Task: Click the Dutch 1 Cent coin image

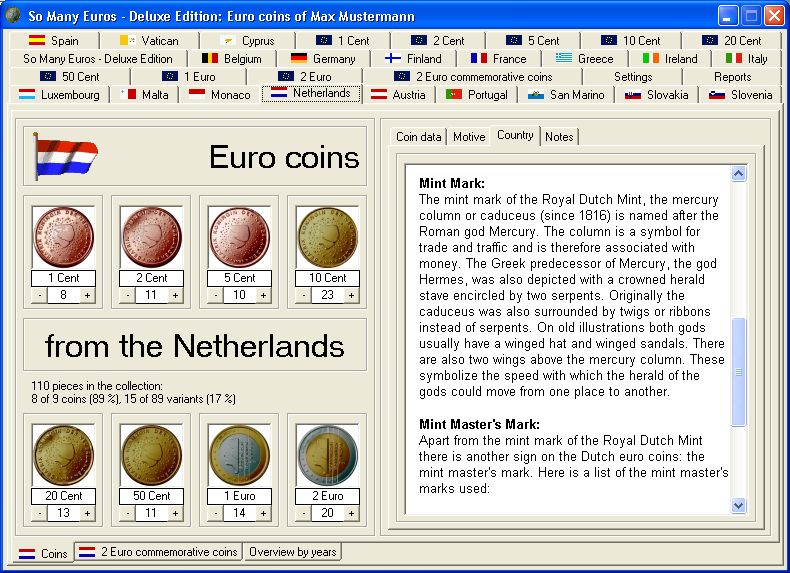Action: (63, 237)
